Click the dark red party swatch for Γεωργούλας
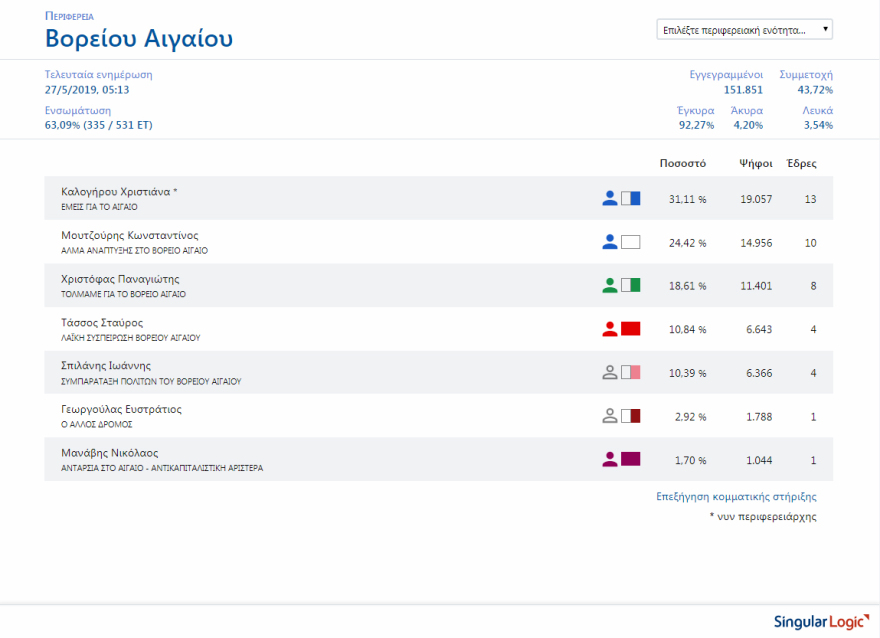Screen dimensions: 880x638 (x=630, y=416)
